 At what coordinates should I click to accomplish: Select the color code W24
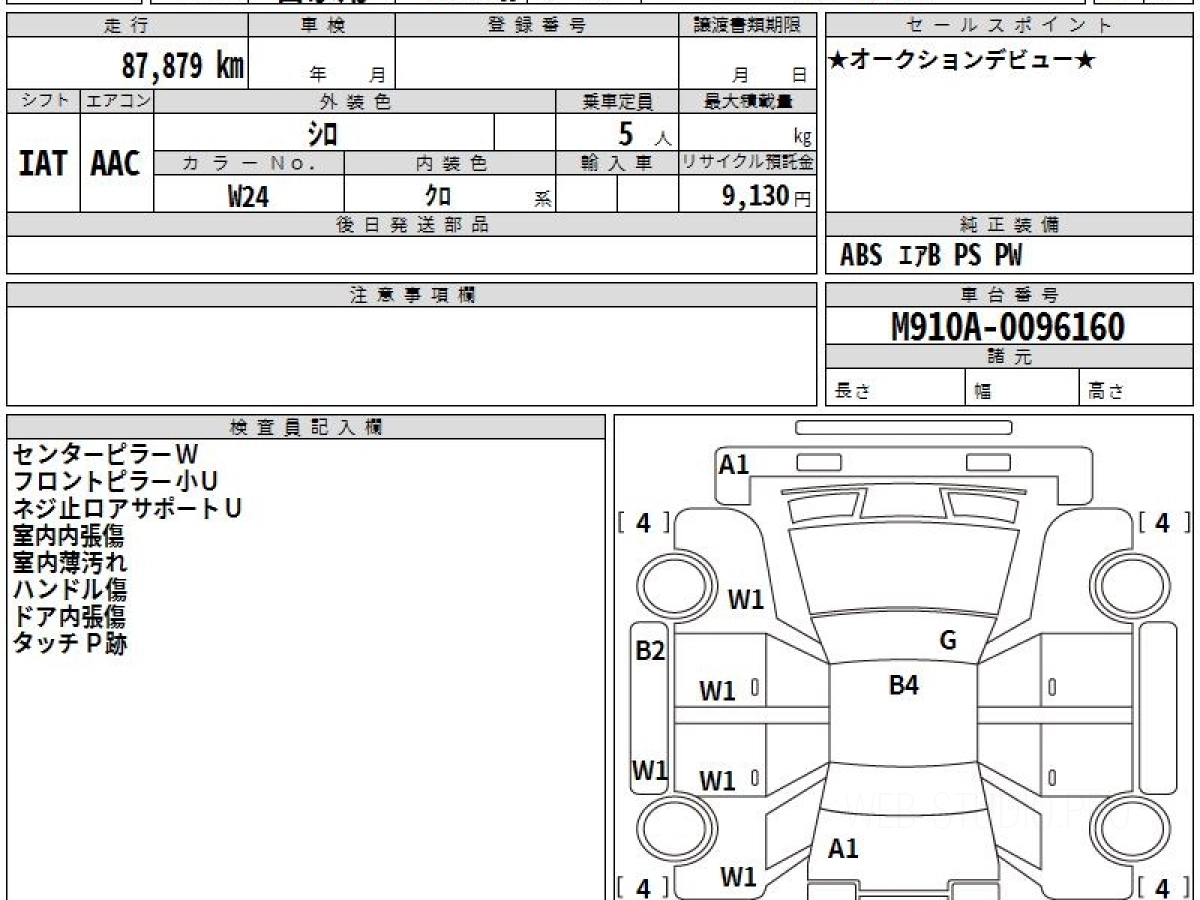(x=248, y=196)
